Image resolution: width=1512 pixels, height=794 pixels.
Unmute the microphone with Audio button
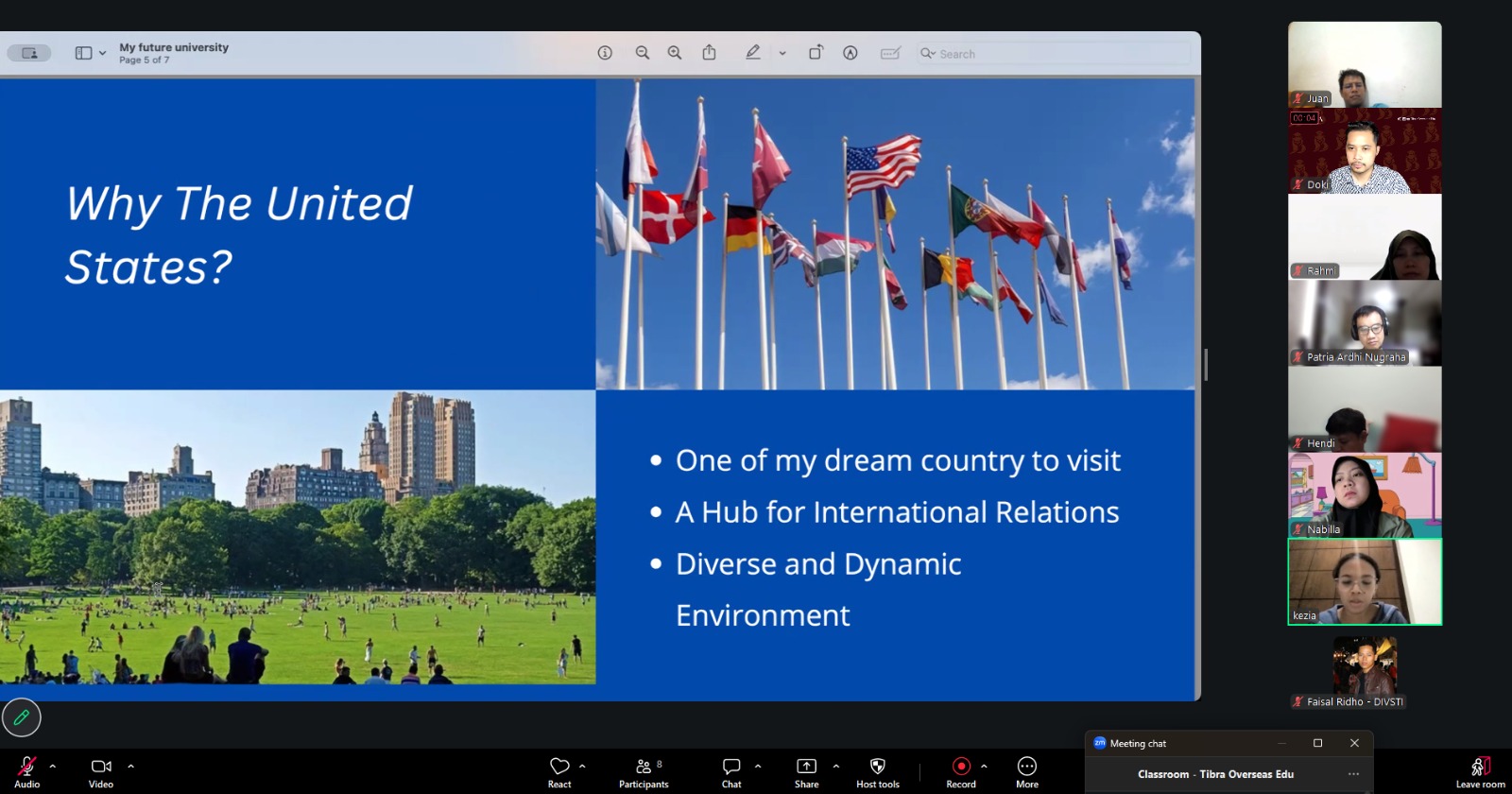27,771
